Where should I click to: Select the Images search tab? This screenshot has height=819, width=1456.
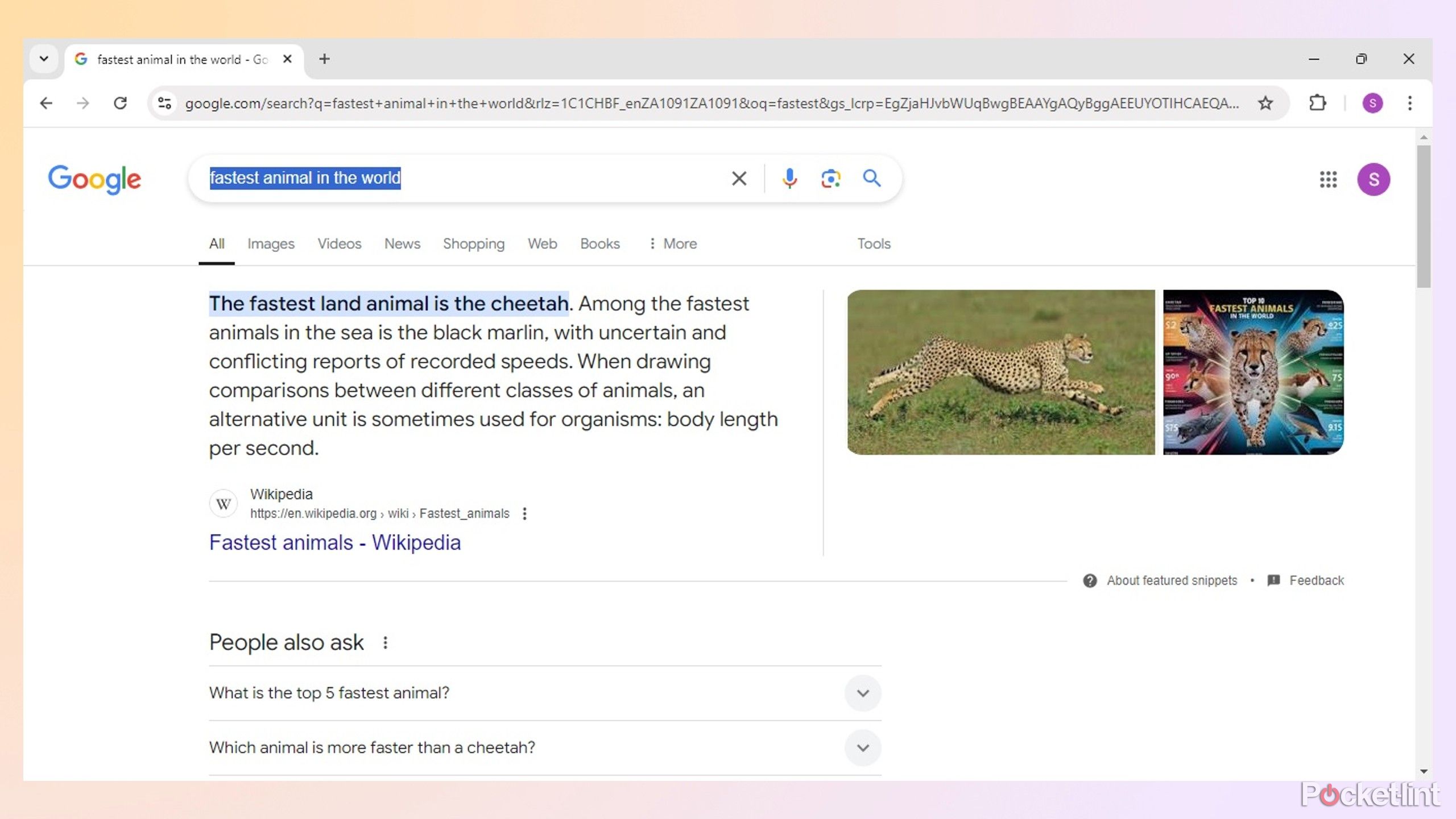tap(271, 243)
